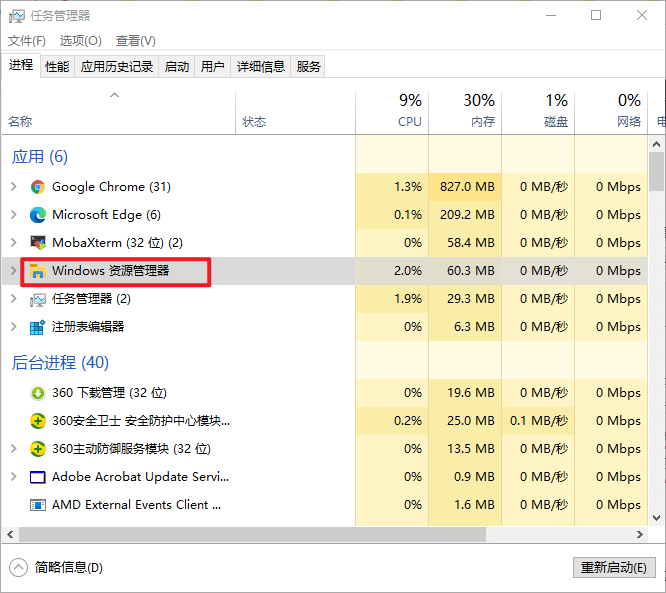
Task: Click the horizontal scrollbar thumb
Action: [x=252, y=535]
